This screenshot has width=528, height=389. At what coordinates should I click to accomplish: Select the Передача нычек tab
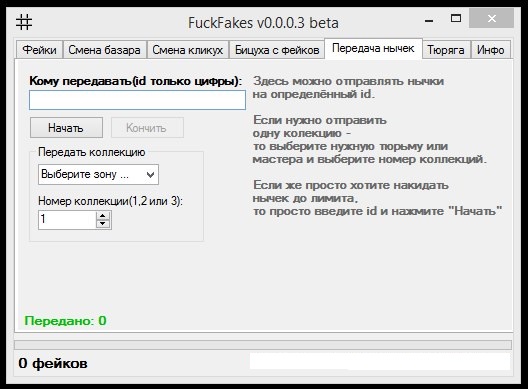373,48
